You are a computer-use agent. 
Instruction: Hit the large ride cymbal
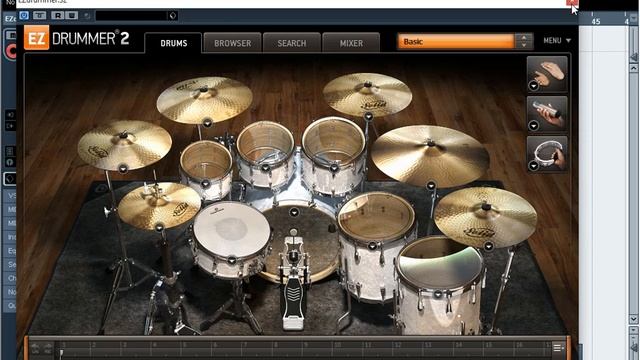point(430,155)
